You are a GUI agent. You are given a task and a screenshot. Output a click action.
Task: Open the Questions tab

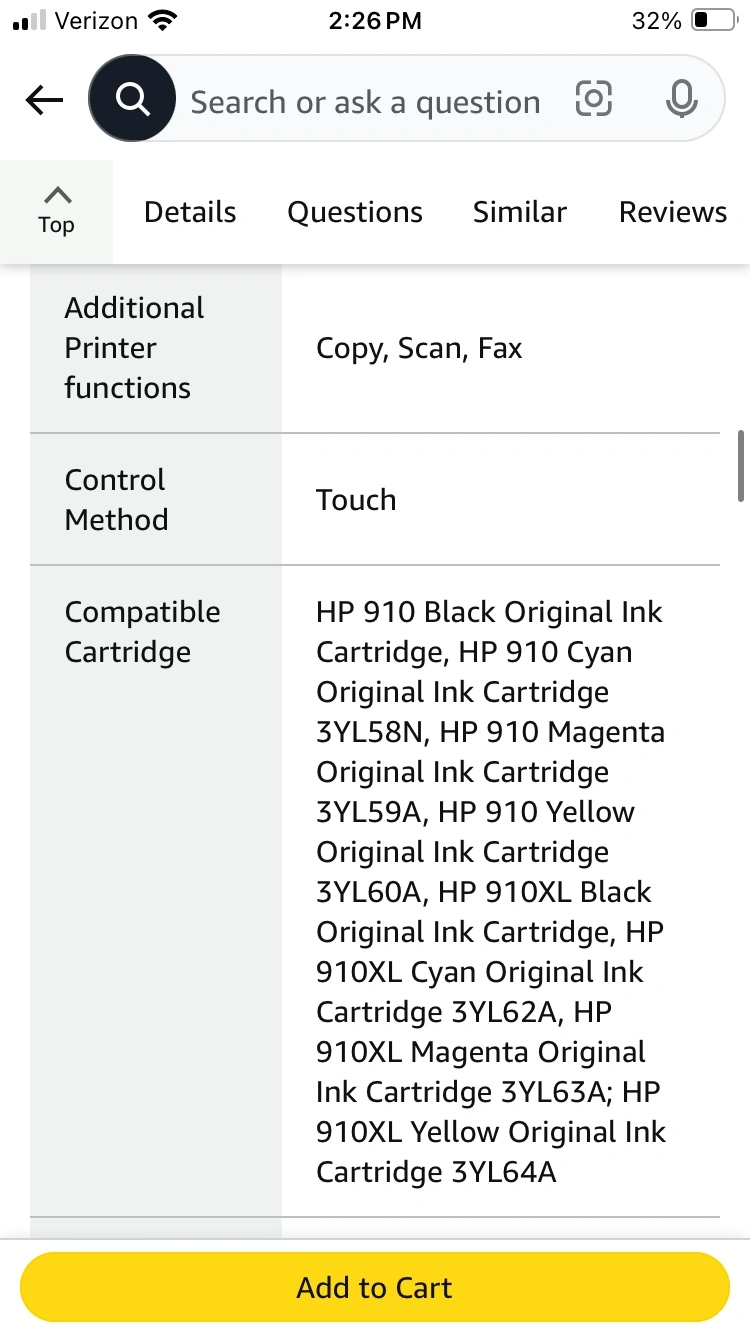click(355, 212)
